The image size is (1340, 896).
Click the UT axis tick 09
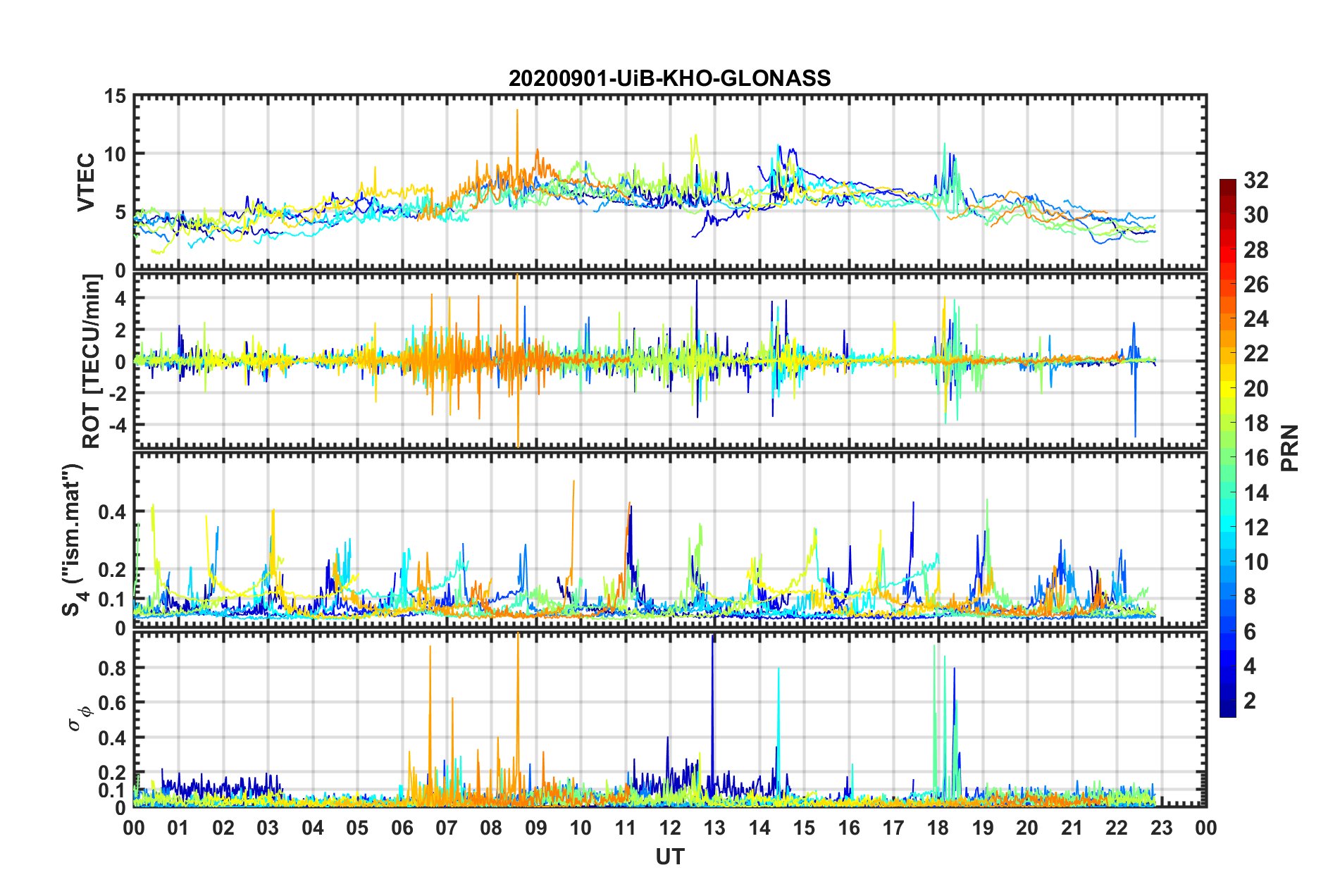pos(536,828)
